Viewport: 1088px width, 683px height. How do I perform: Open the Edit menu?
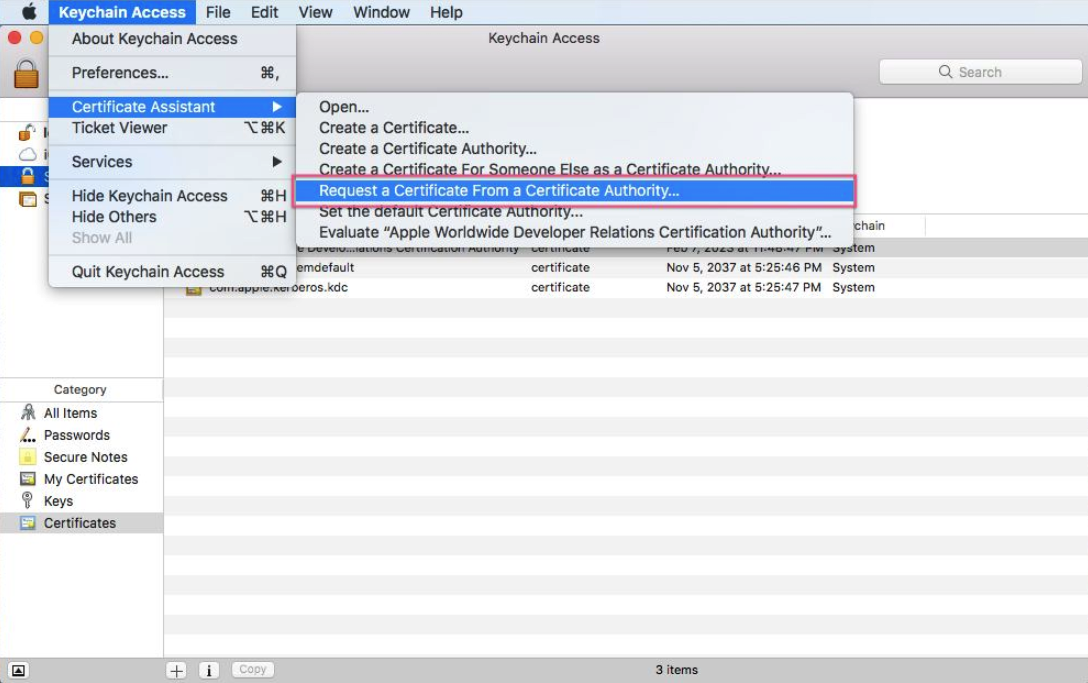tap(264, 12)
